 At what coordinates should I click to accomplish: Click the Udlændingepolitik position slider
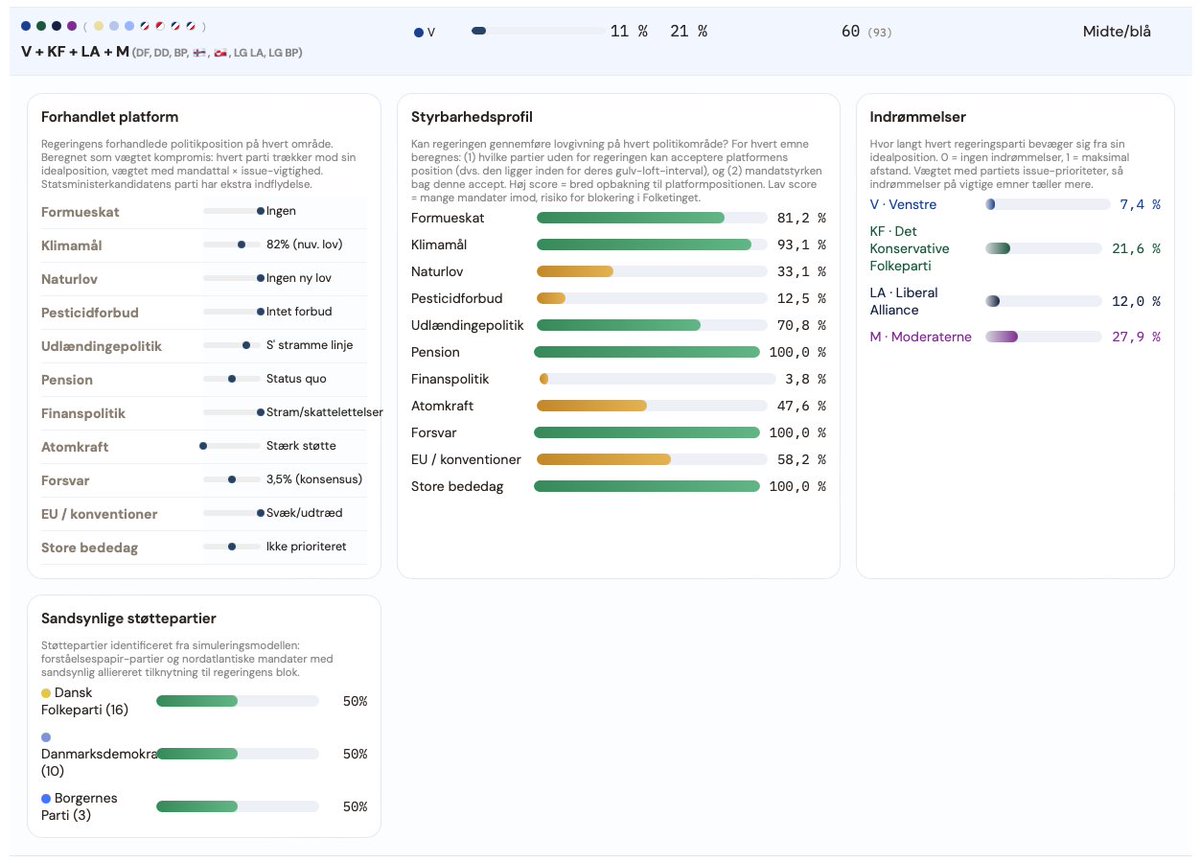[232, 345]
